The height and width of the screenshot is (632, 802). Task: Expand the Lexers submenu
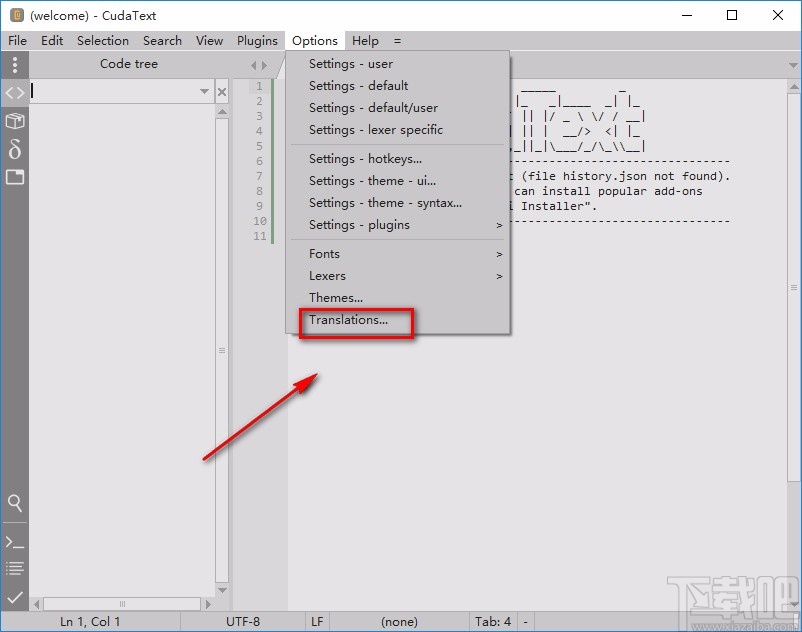click(499, 276)
